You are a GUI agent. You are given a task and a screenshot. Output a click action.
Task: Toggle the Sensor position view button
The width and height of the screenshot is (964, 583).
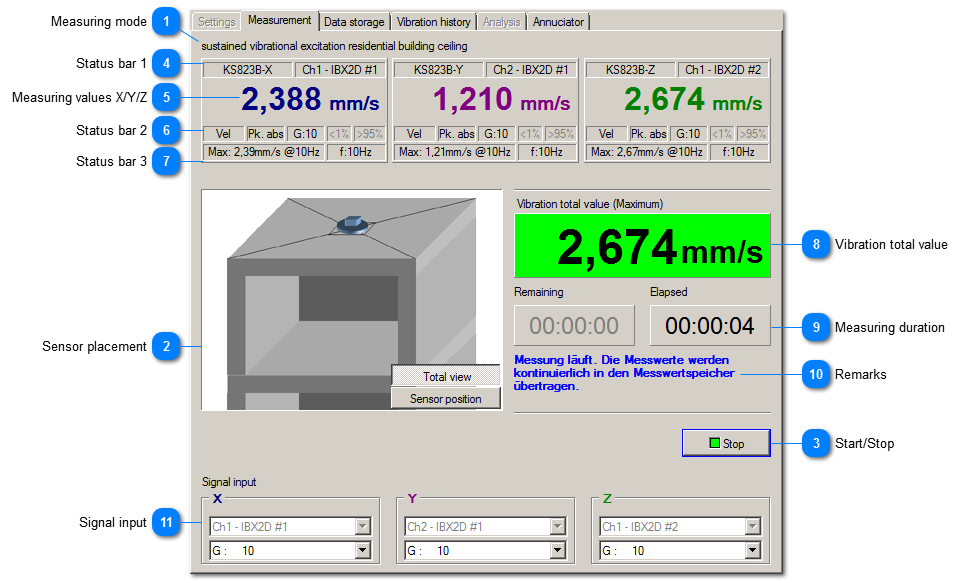446,399
